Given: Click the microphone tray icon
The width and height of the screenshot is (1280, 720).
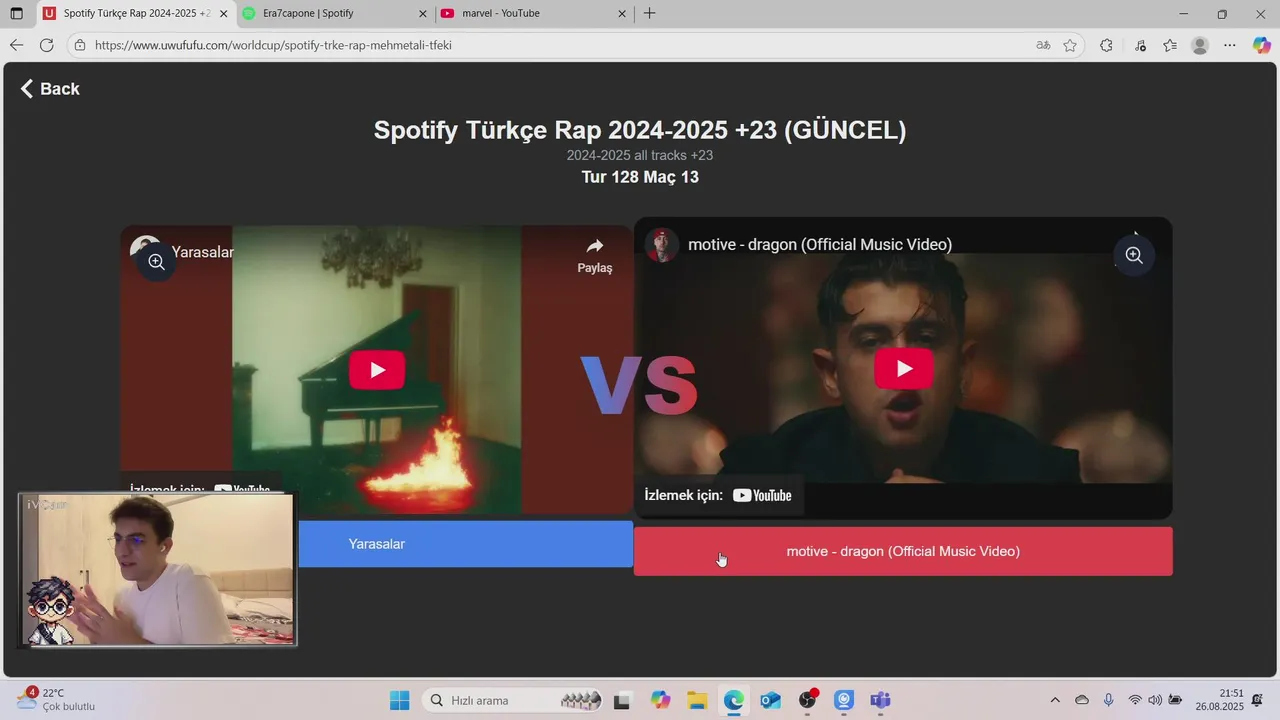Looking at the screenshot, I should click(x=1108, y=700).
